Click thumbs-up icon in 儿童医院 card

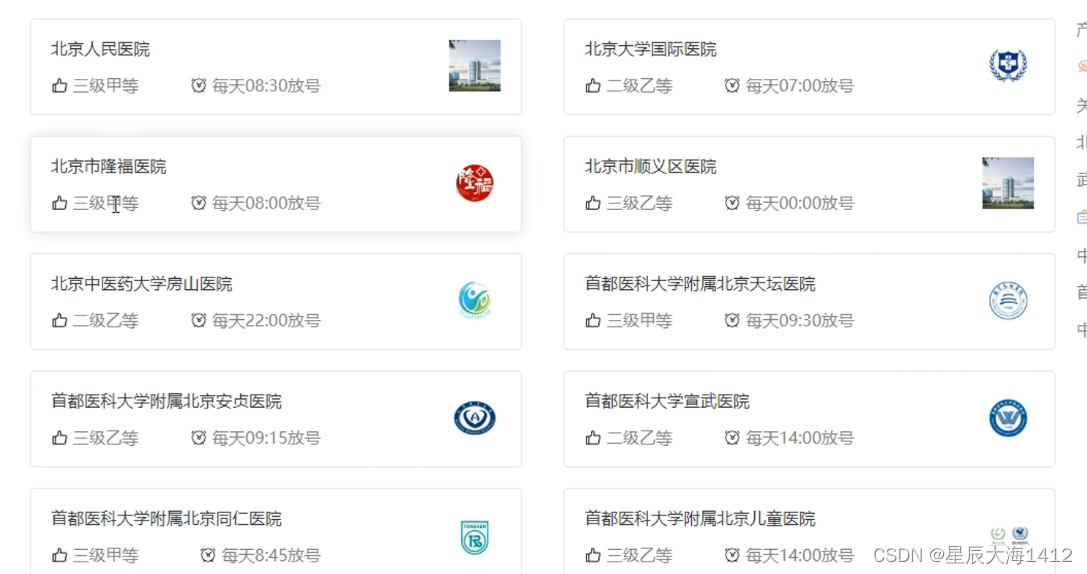point(593,555)
